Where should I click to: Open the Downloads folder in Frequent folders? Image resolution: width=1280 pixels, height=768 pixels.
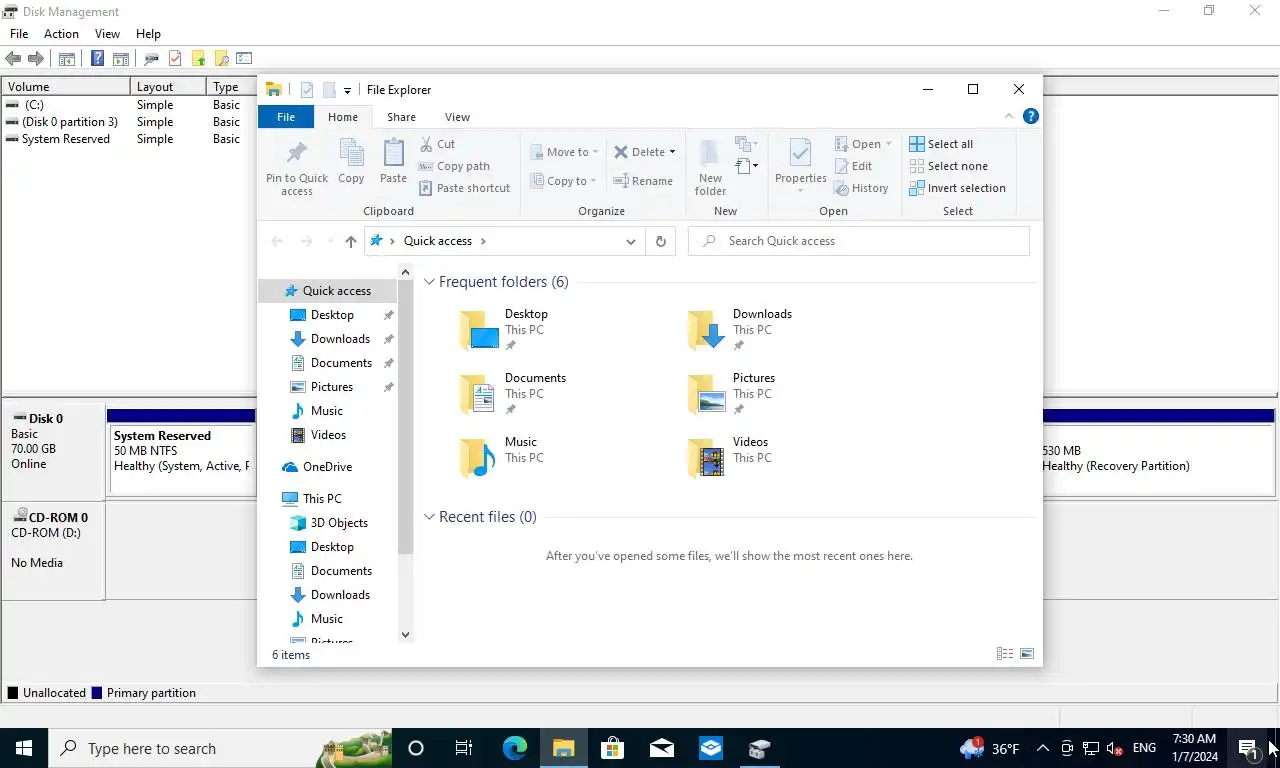pos(741,329)
